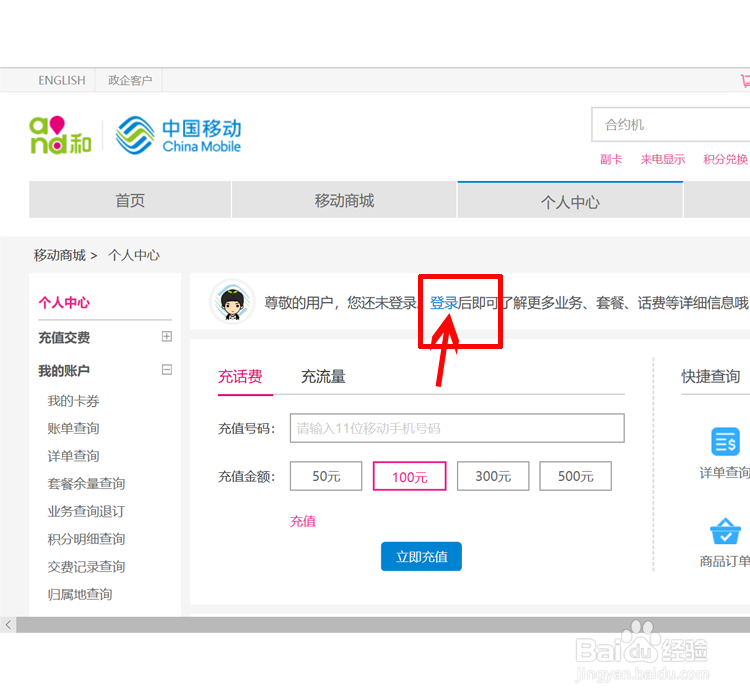Screen dimensions: 750x700
Task: Select the 个人中心 navigation tab
Action: tap(570, 201)
